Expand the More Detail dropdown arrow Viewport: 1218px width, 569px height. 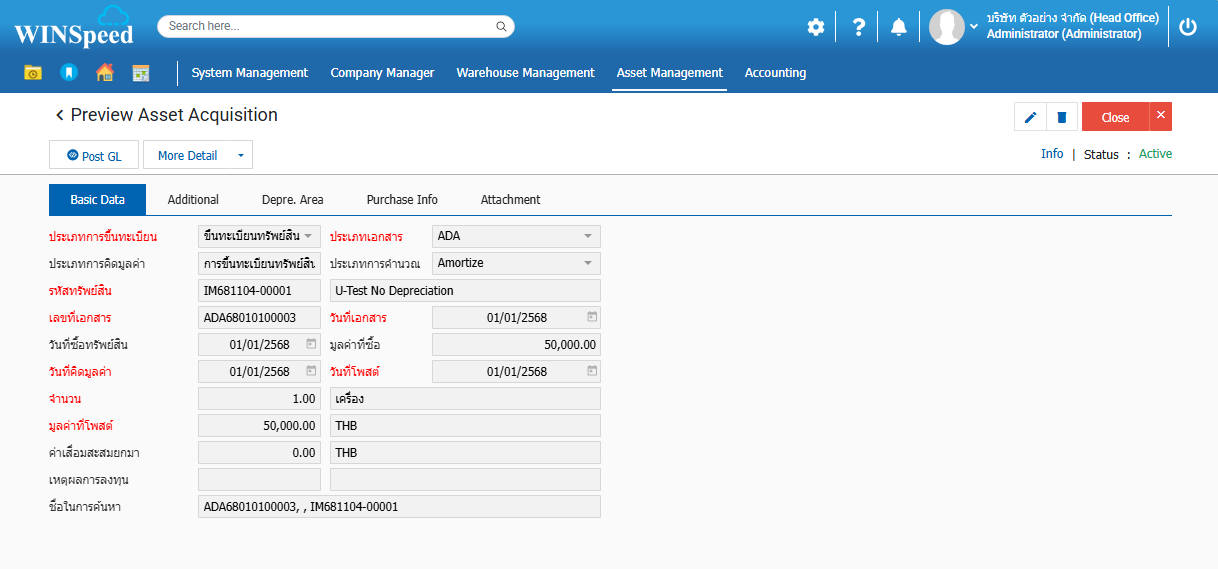point(240,155)
